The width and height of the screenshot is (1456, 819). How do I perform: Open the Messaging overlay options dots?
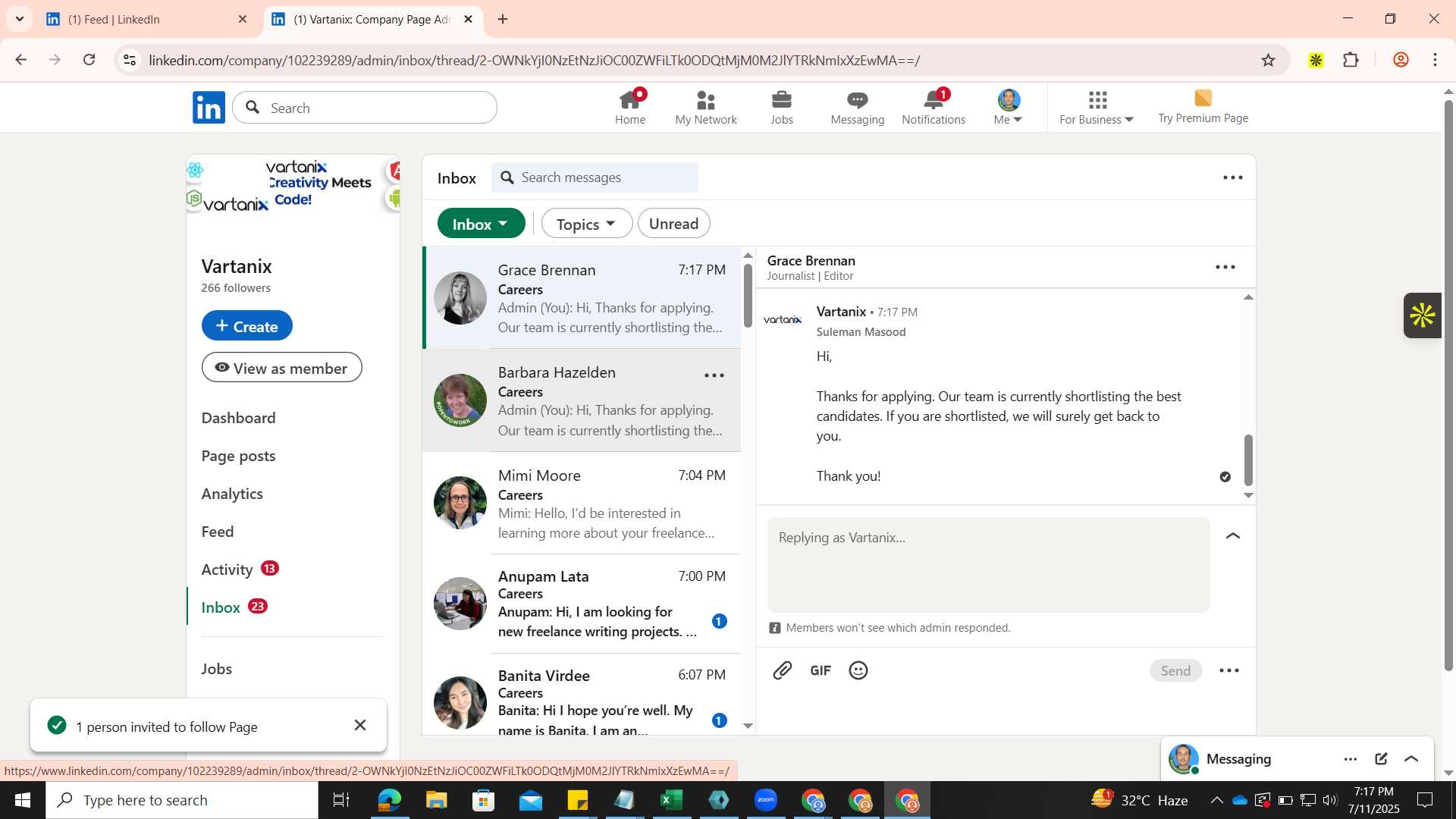1351,759
